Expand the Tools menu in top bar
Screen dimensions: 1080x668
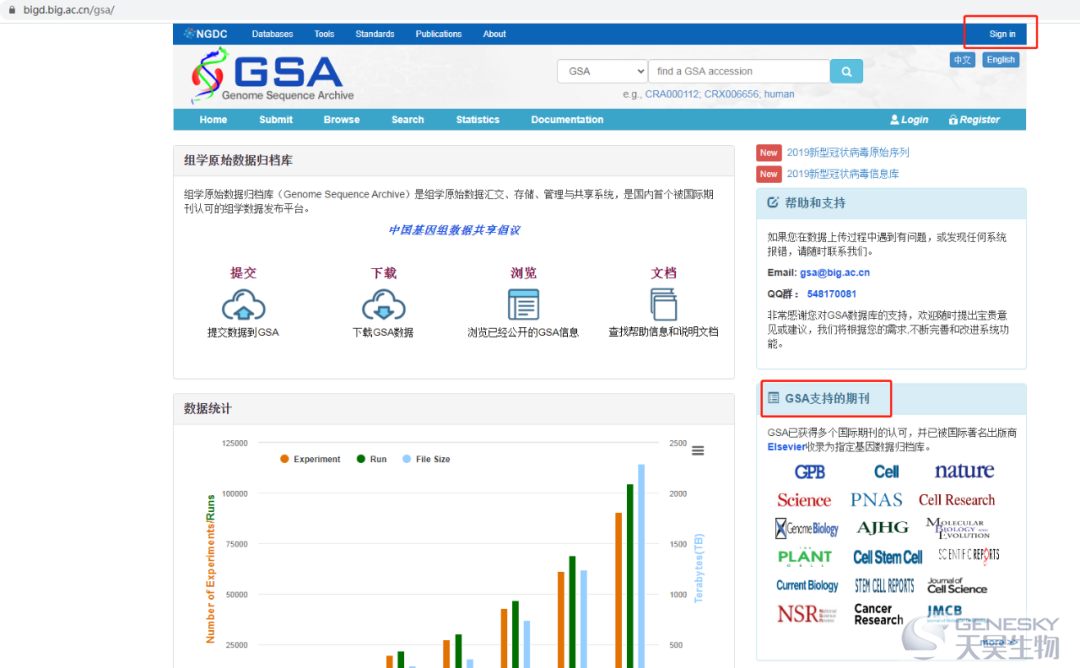[x=324, y=34]
